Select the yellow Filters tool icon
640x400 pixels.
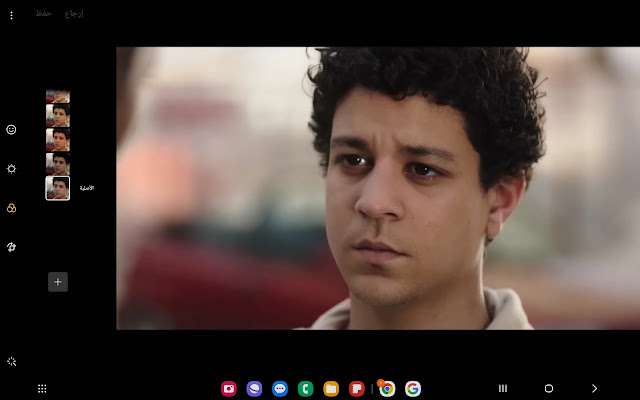click(11, 208)
